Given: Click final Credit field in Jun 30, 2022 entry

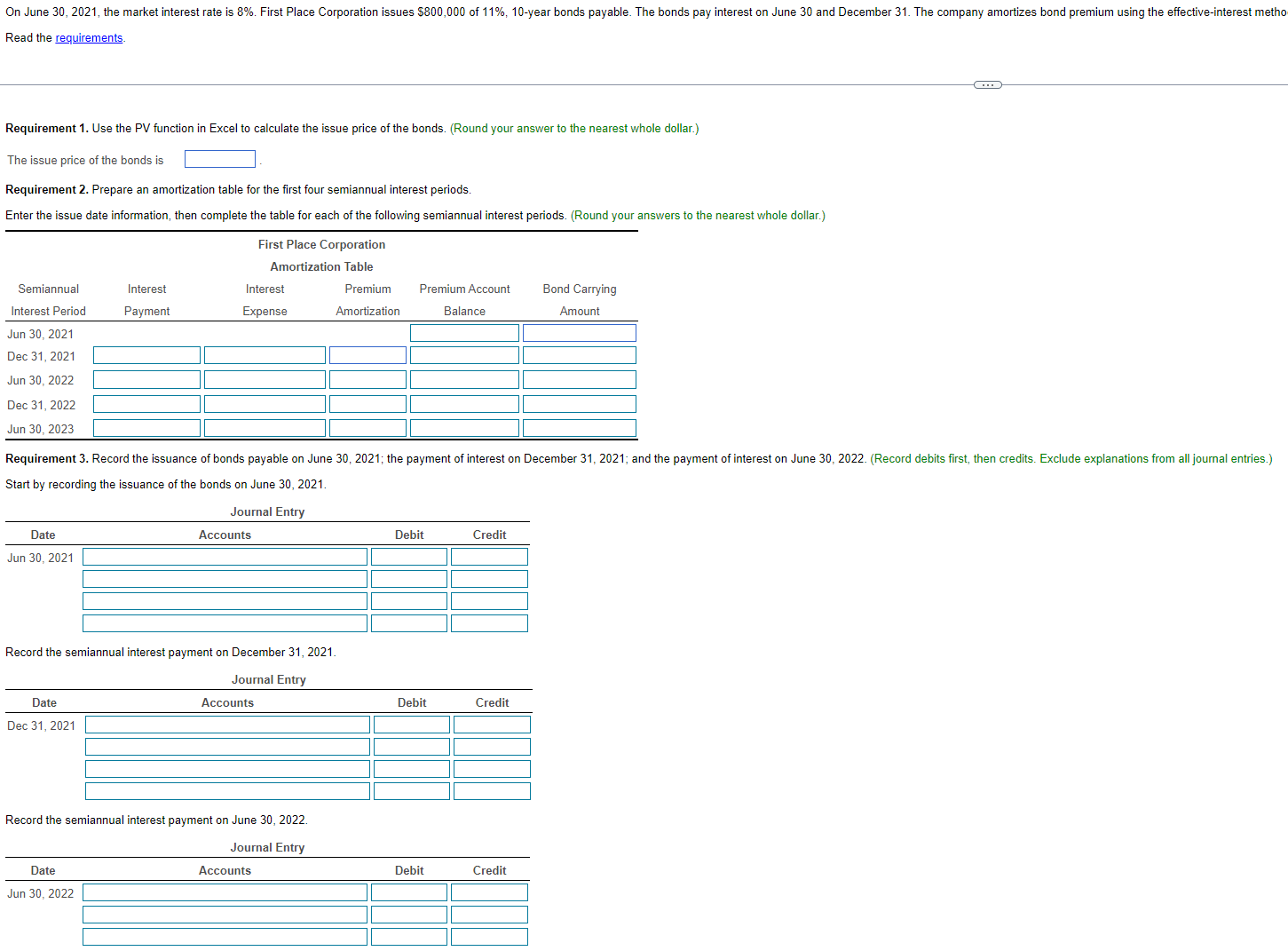Looking at the screenshot, I should 489,936.
